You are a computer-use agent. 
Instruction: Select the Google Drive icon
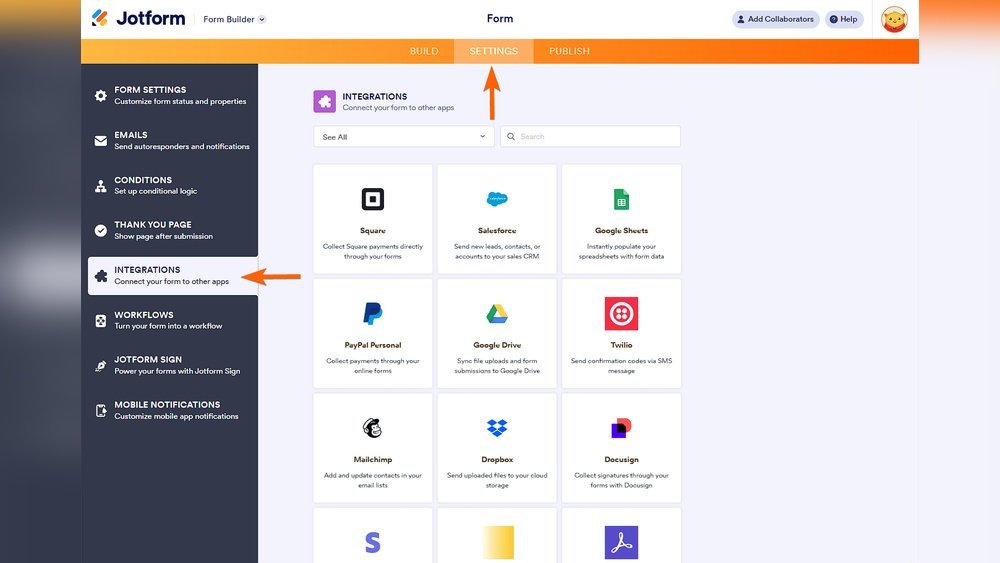click(x=497, y=314)
